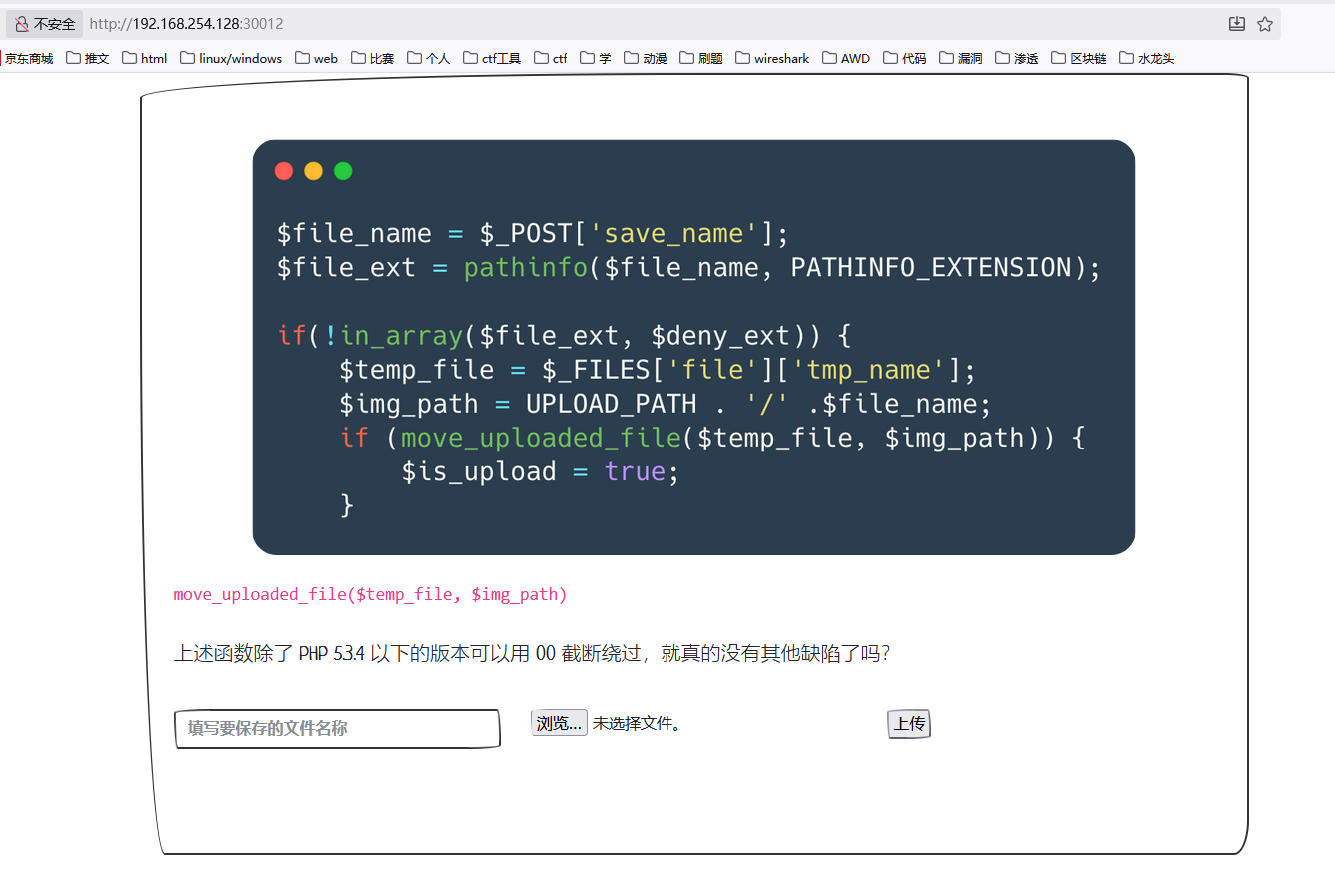Click the green dot in code window

tap(343, 171)
